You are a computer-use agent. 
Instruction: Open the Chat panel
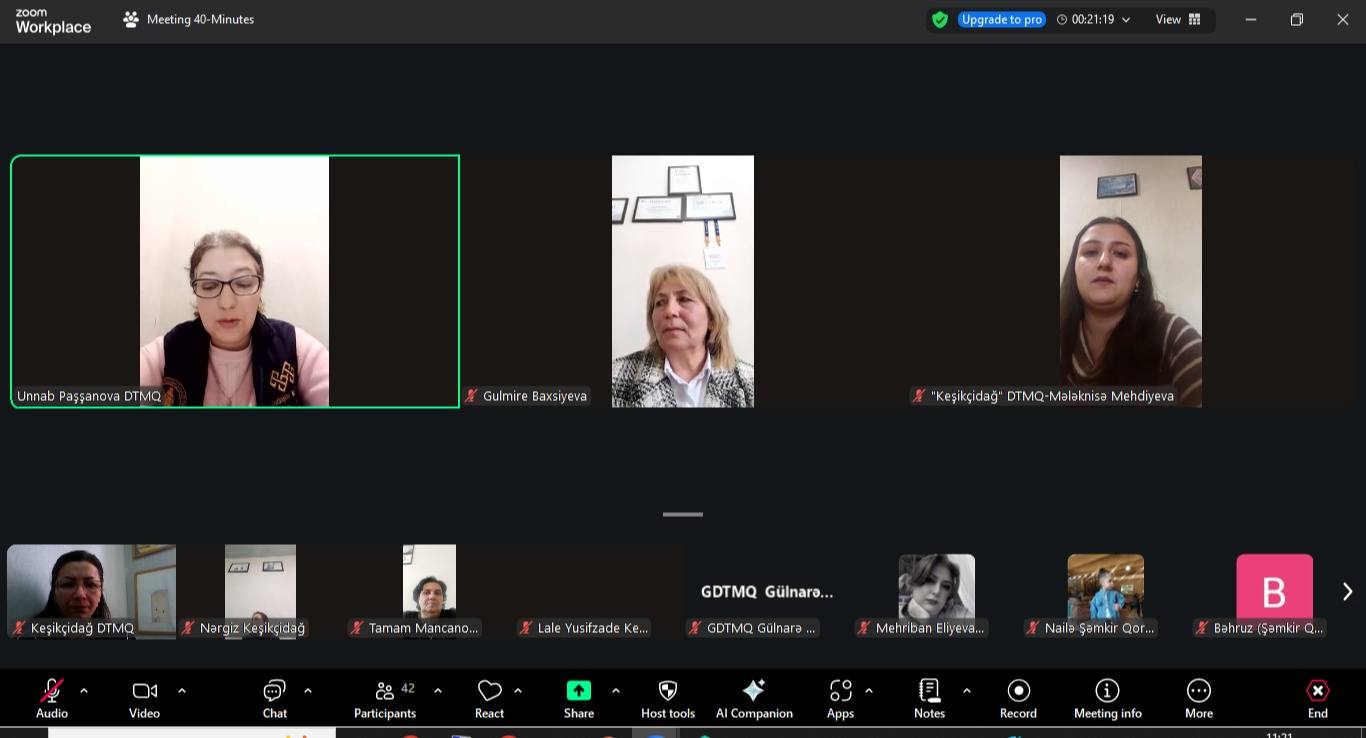point(274,698)
